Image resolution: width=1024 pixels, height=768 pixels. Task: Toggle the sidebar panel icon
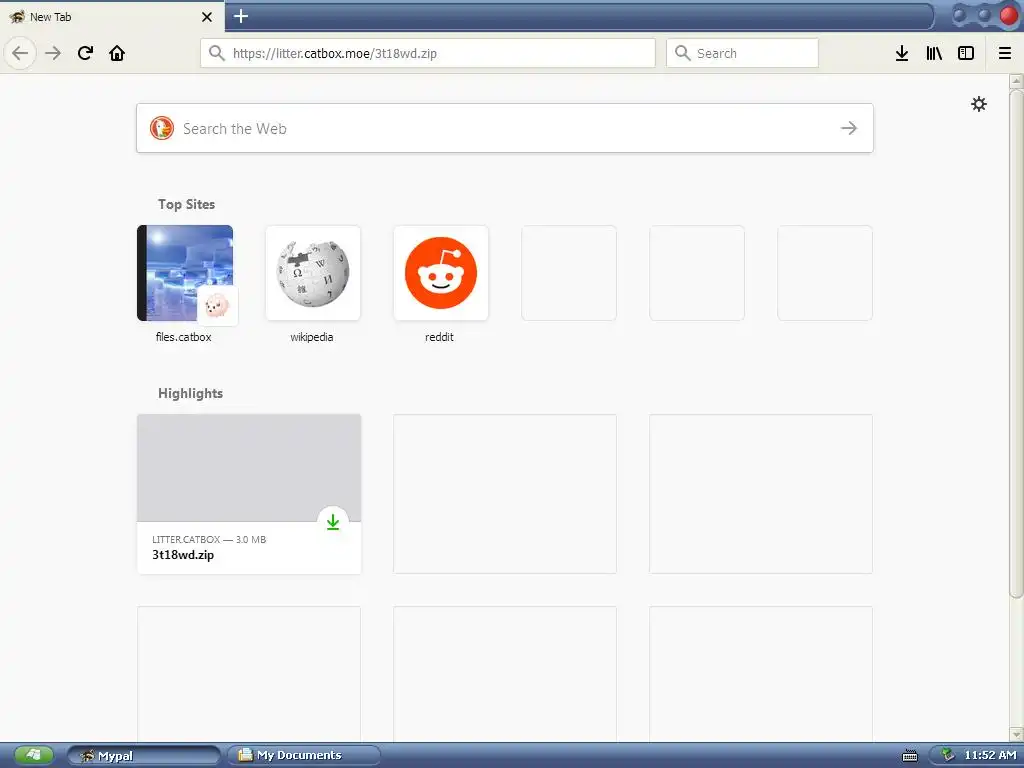(x=966, y=54)
